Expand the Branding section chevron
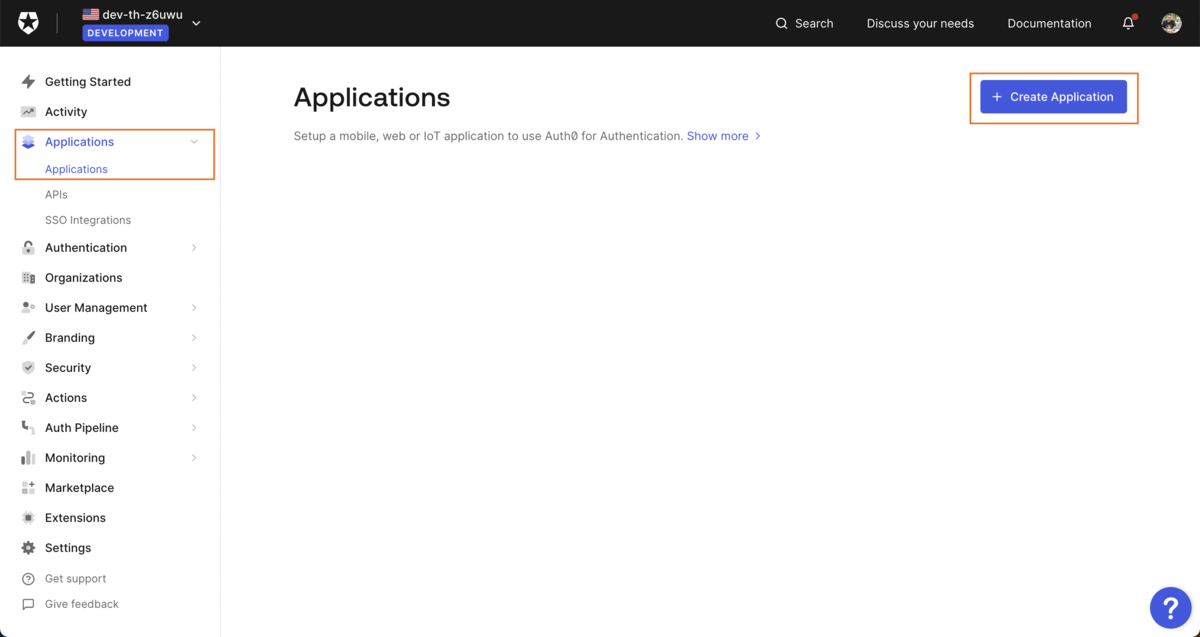 [x=194, y=338]
